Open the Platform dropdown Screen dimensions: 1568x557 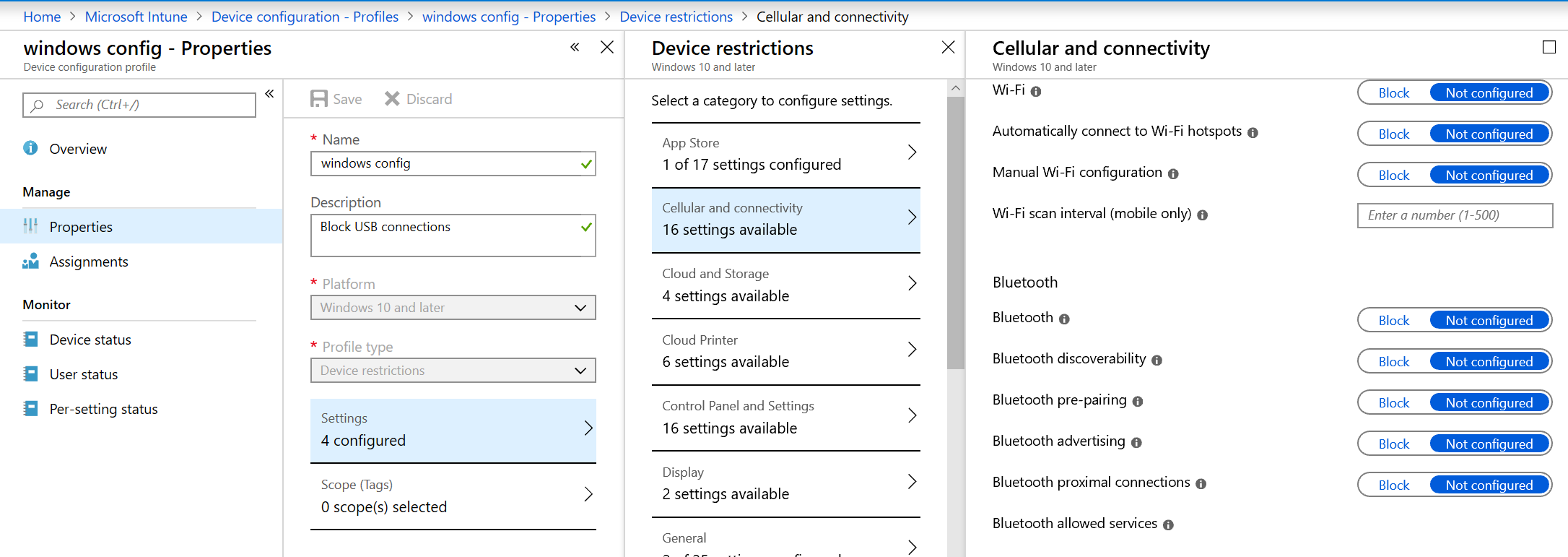453,308
